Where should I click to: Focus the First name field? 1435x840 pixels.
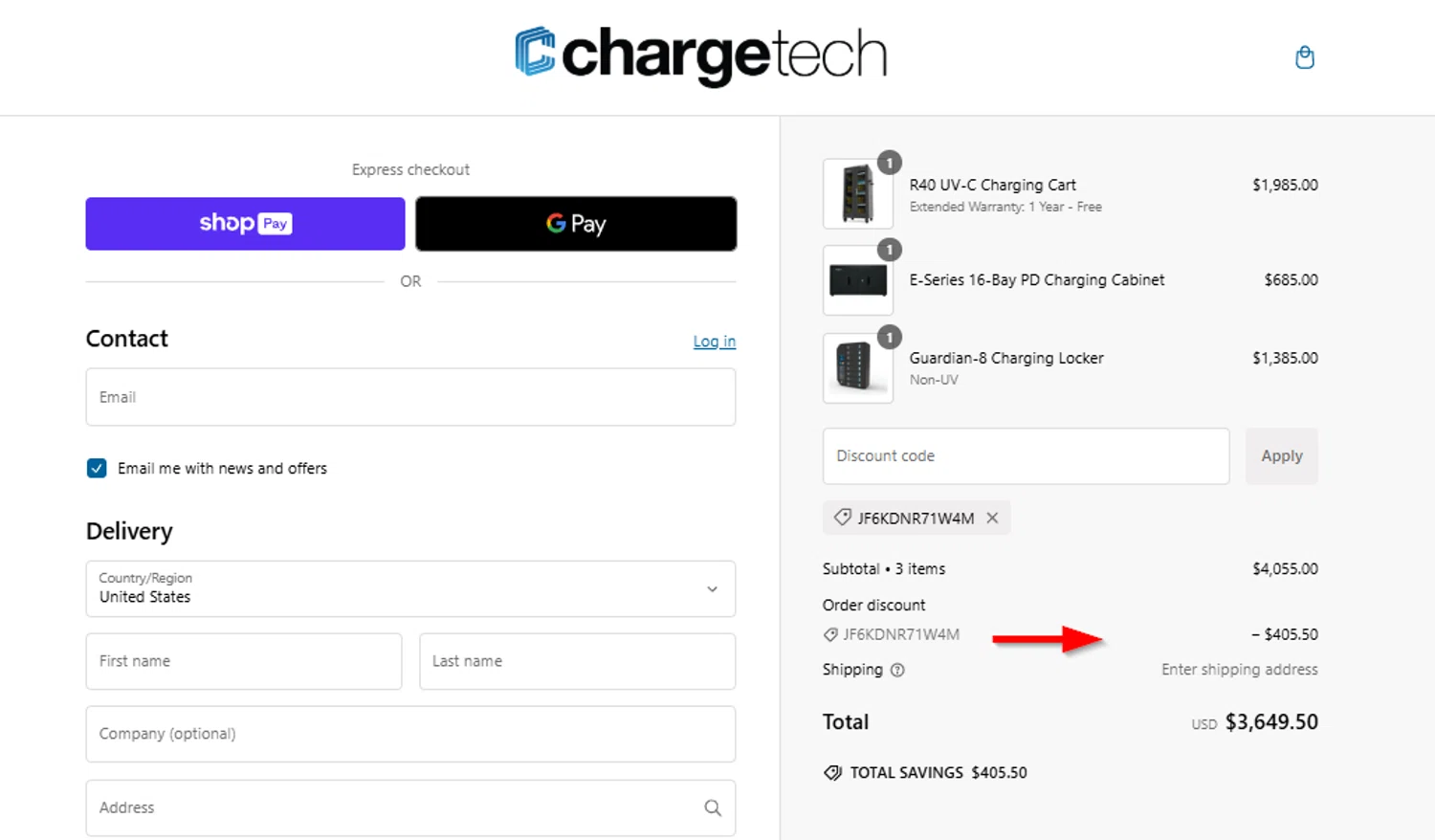[x=244, y=661]
